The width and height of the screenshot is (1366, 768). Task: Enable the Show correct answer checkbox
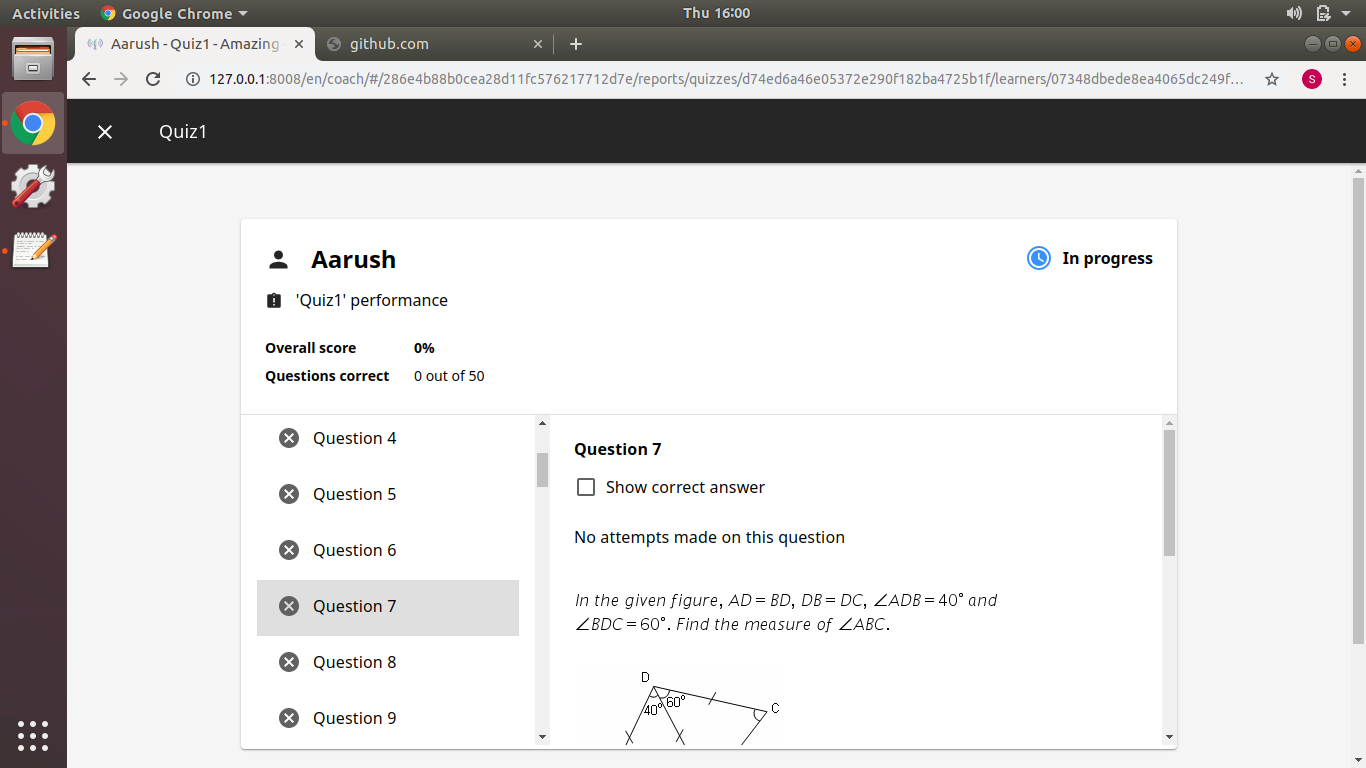(x=586, y=487)
